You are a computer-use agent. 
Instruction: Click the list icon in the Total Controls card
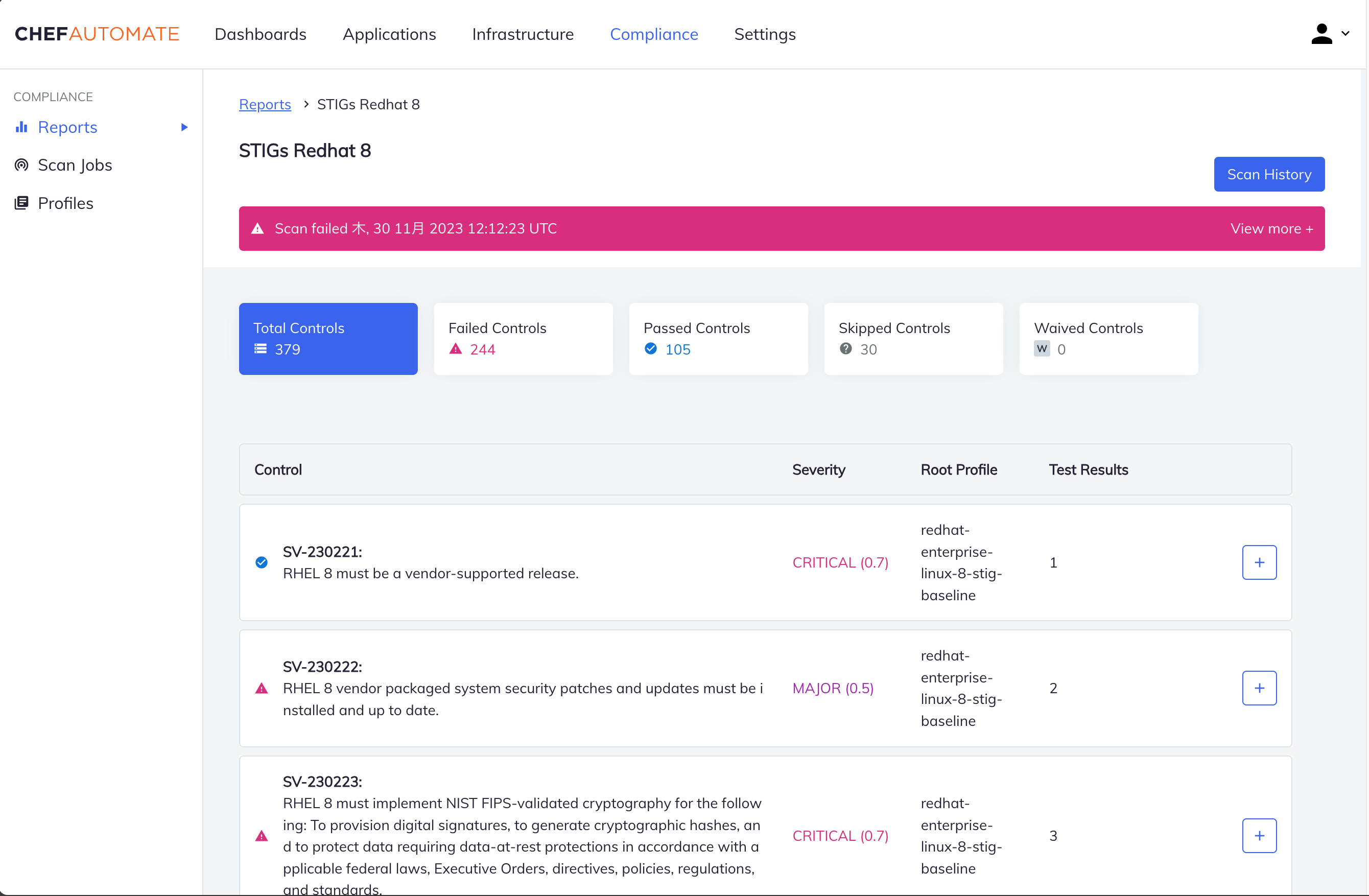(261, 348)
